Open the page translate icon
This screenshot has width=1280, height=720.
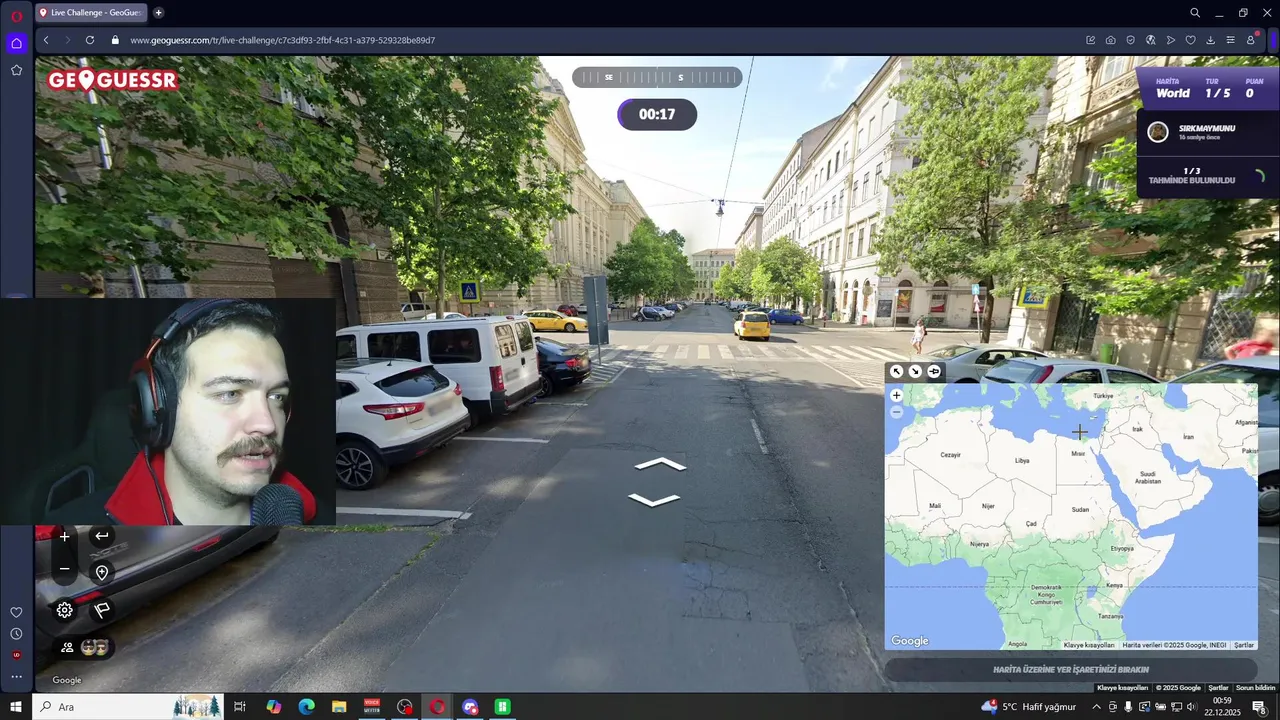[x=1150, y=40]
